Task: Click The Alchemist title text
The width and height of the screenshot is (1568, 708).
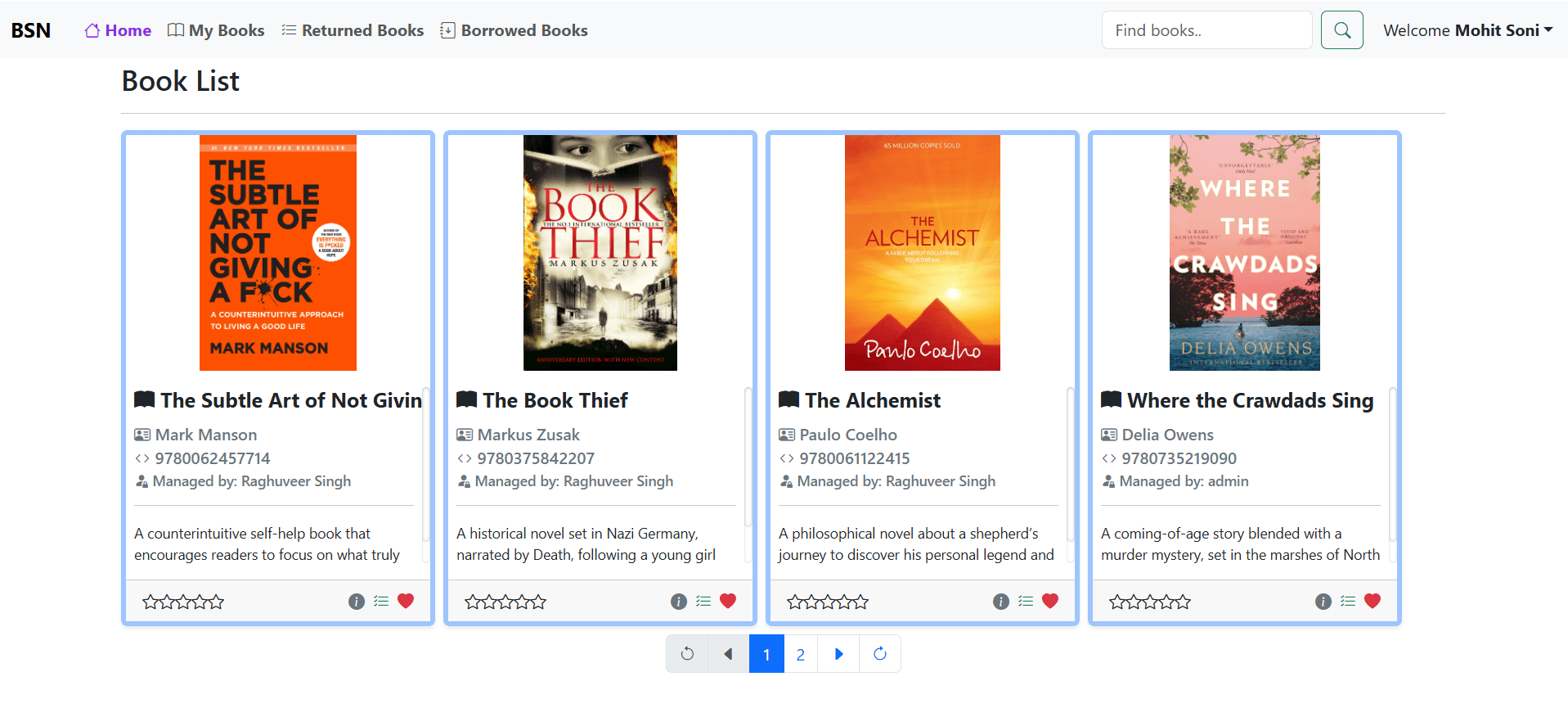Action: pos(873,400)
